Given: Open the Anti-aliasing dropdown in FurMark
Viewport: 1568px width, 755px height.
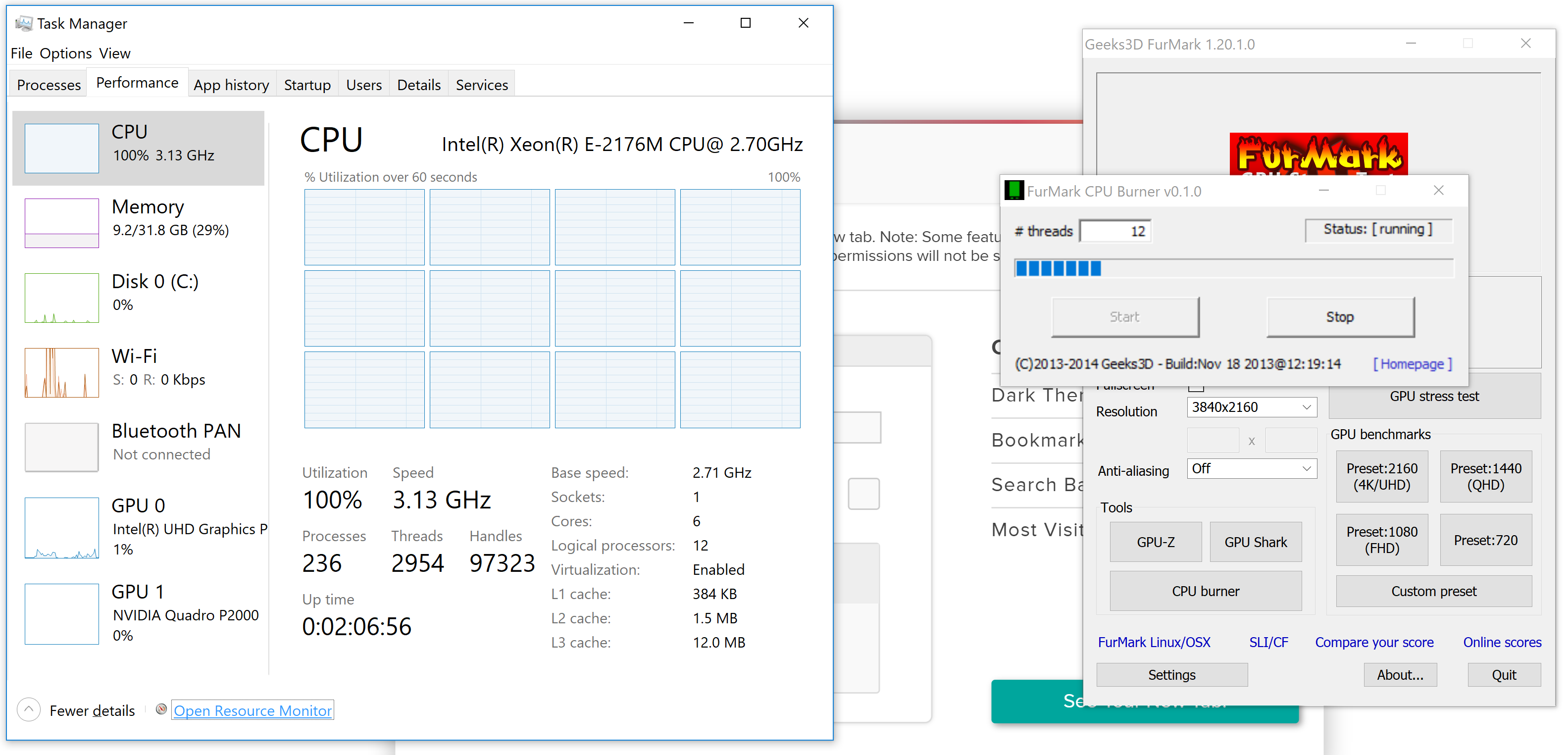Looking at the screenshot, I should (x=1252, y=469).
